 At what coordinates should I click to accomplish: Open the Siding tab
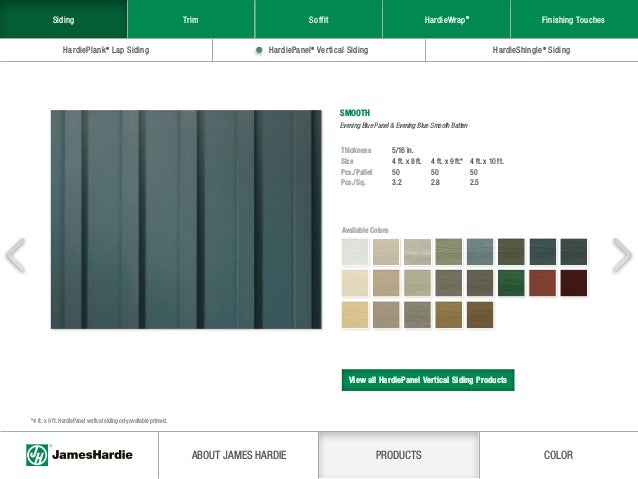click(x=63, y=19)
